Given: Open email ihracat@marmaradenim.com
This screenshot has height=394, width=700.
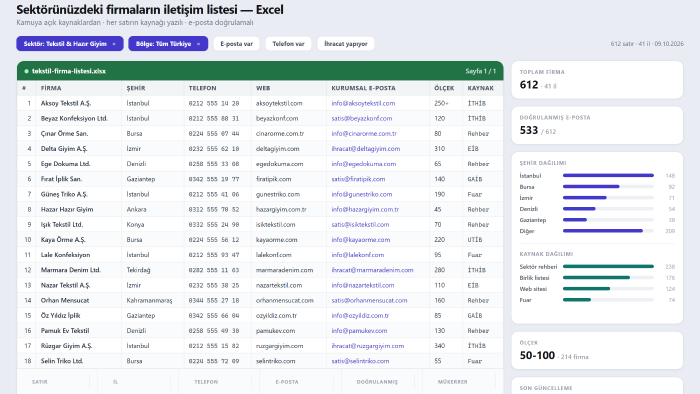Looking at the screenshot, I should pos(372,270).
